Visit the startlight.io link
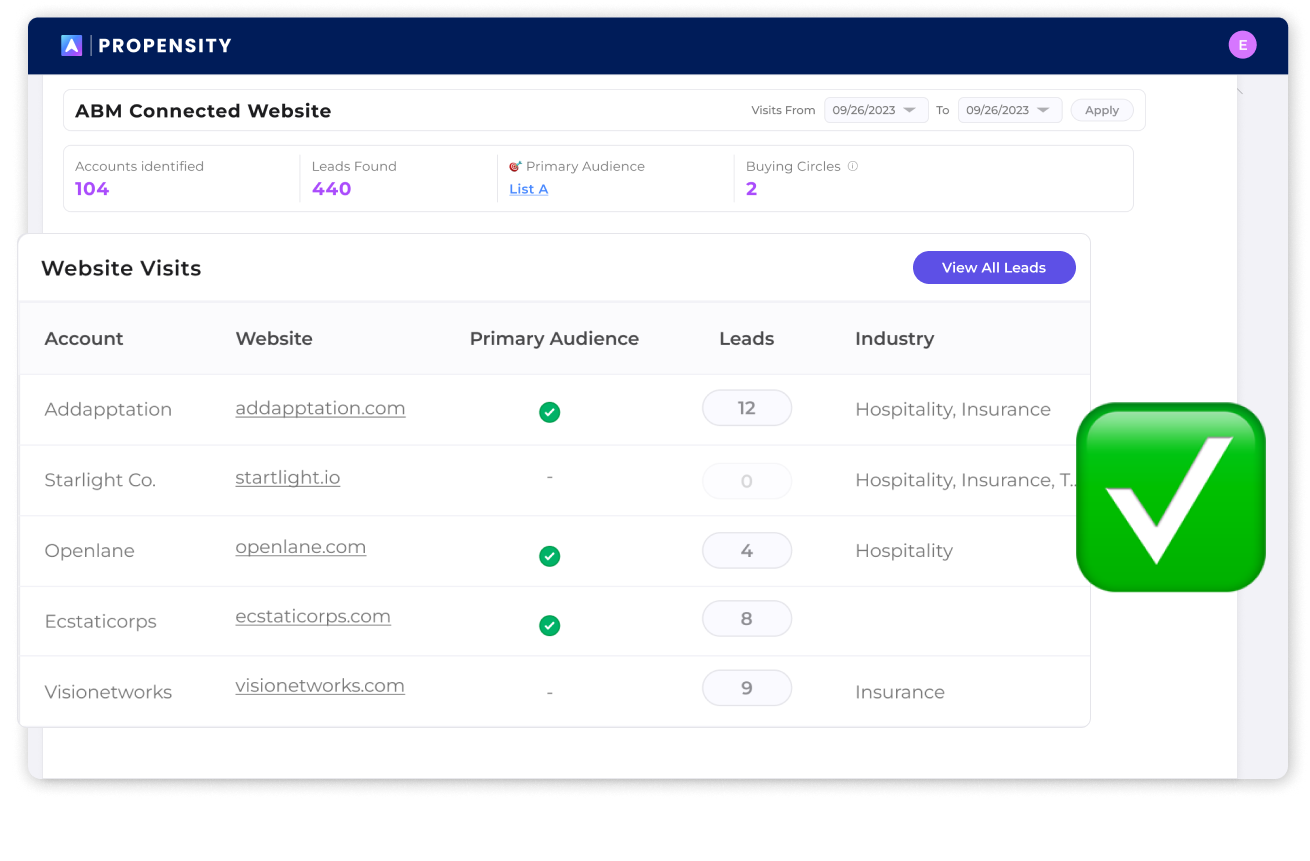The height and width of the screenshot is (861, 1310). tap(287, 477)
